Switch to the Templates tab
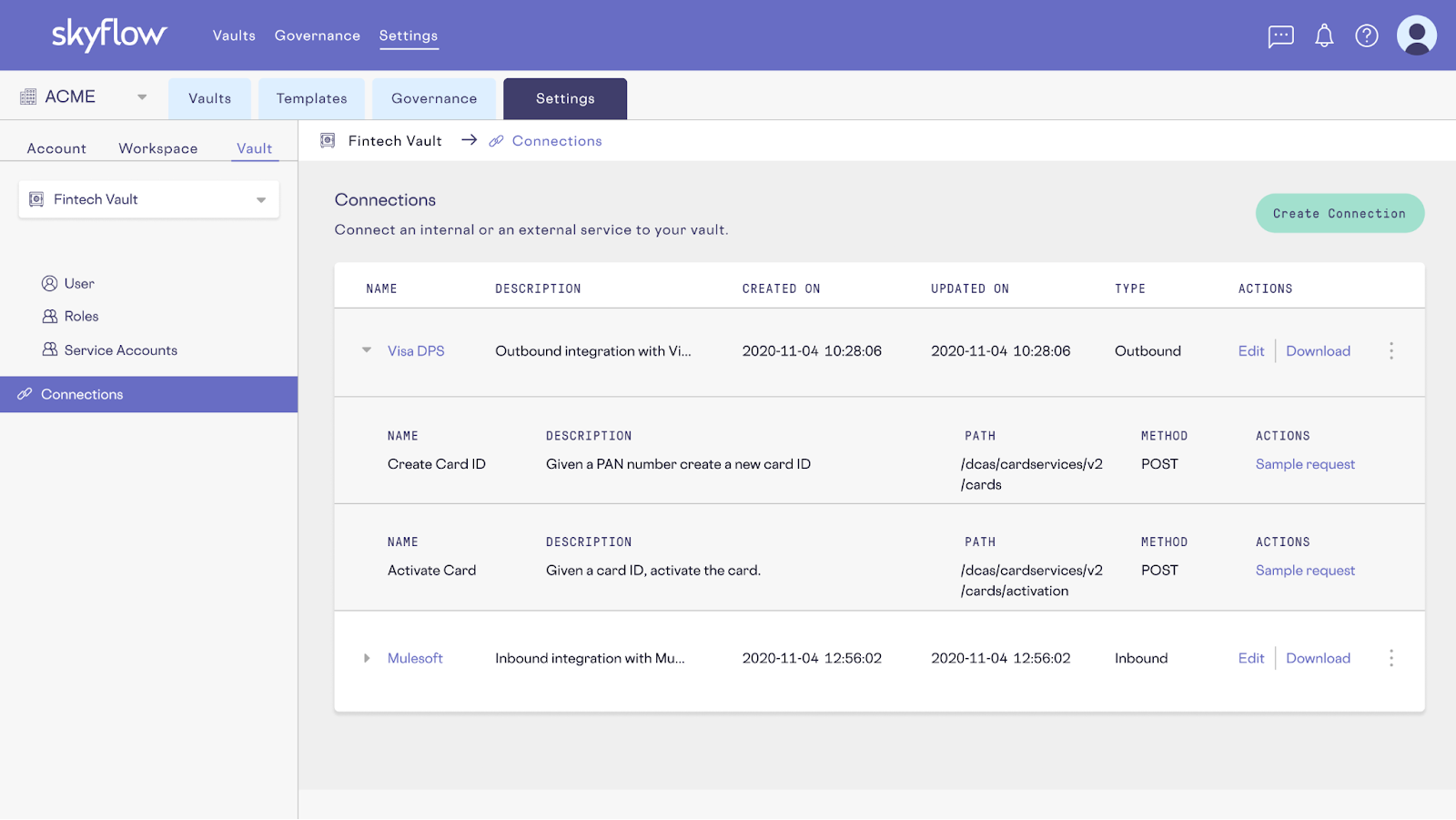 pos(311,98)
